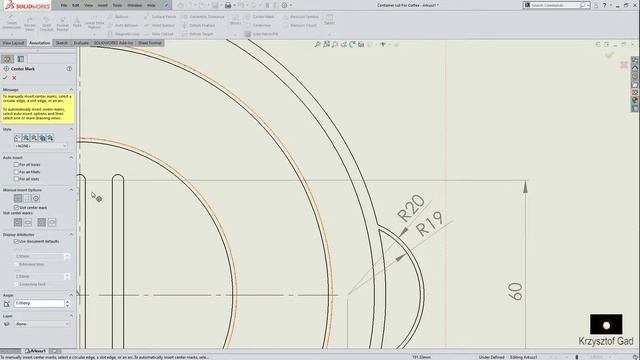640x360 pixels.
Task: Open the Tools menu
Action: coord(117,5)
